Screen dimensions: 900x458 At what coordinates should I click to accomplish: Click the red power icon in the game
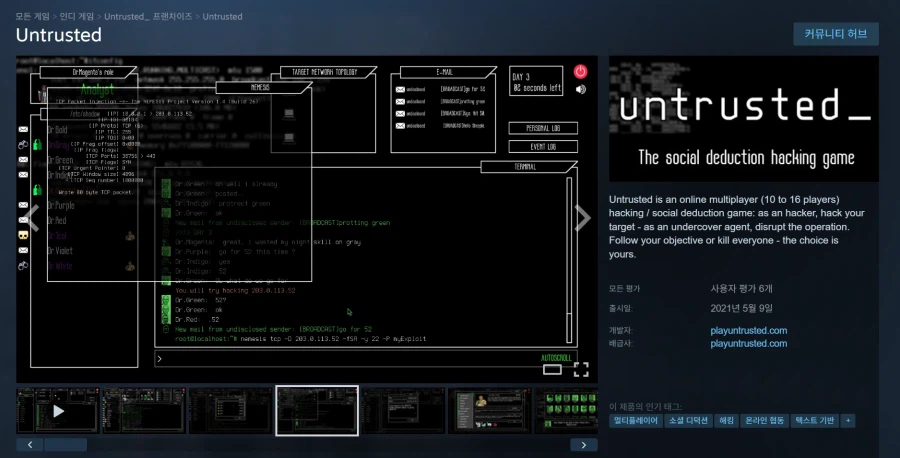tap(580, 71)
